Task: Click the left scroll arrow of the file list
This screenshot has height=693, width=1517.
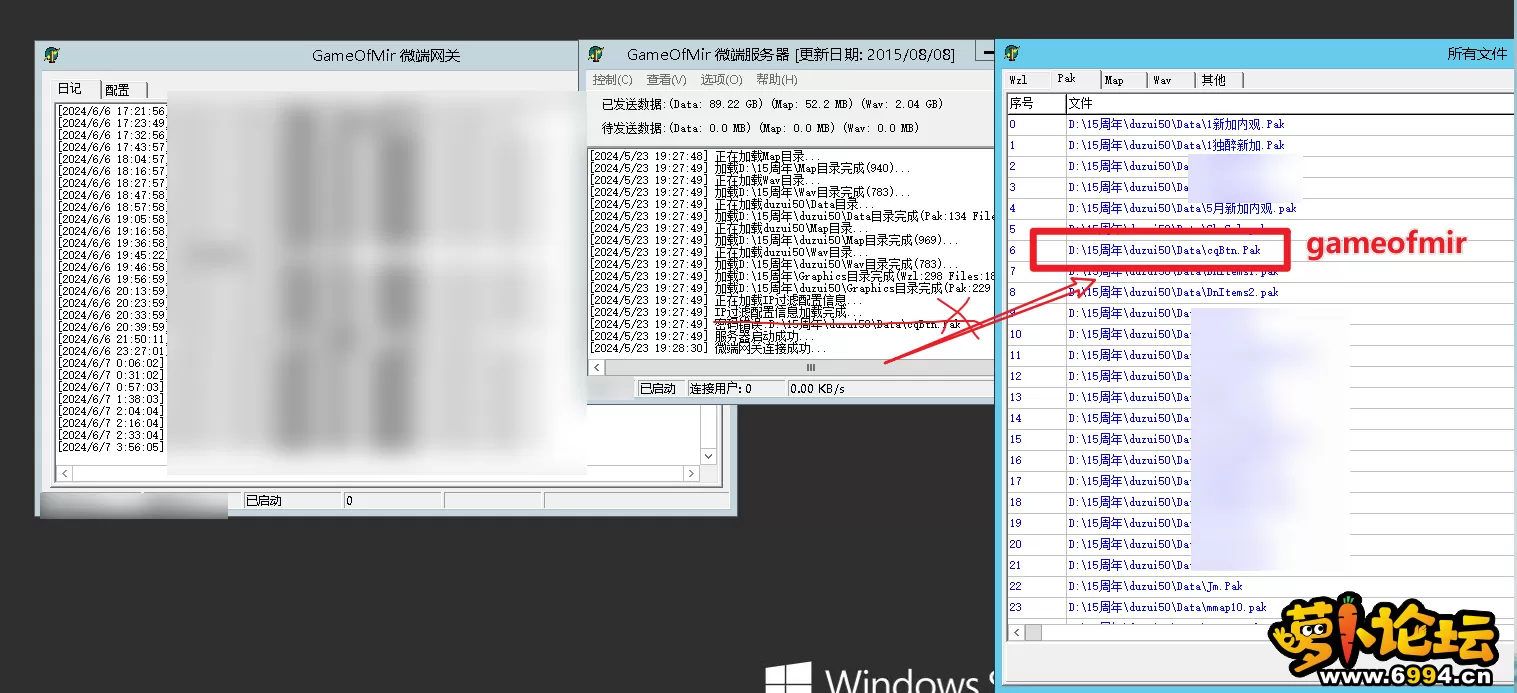Action: tap(1016, 632)
